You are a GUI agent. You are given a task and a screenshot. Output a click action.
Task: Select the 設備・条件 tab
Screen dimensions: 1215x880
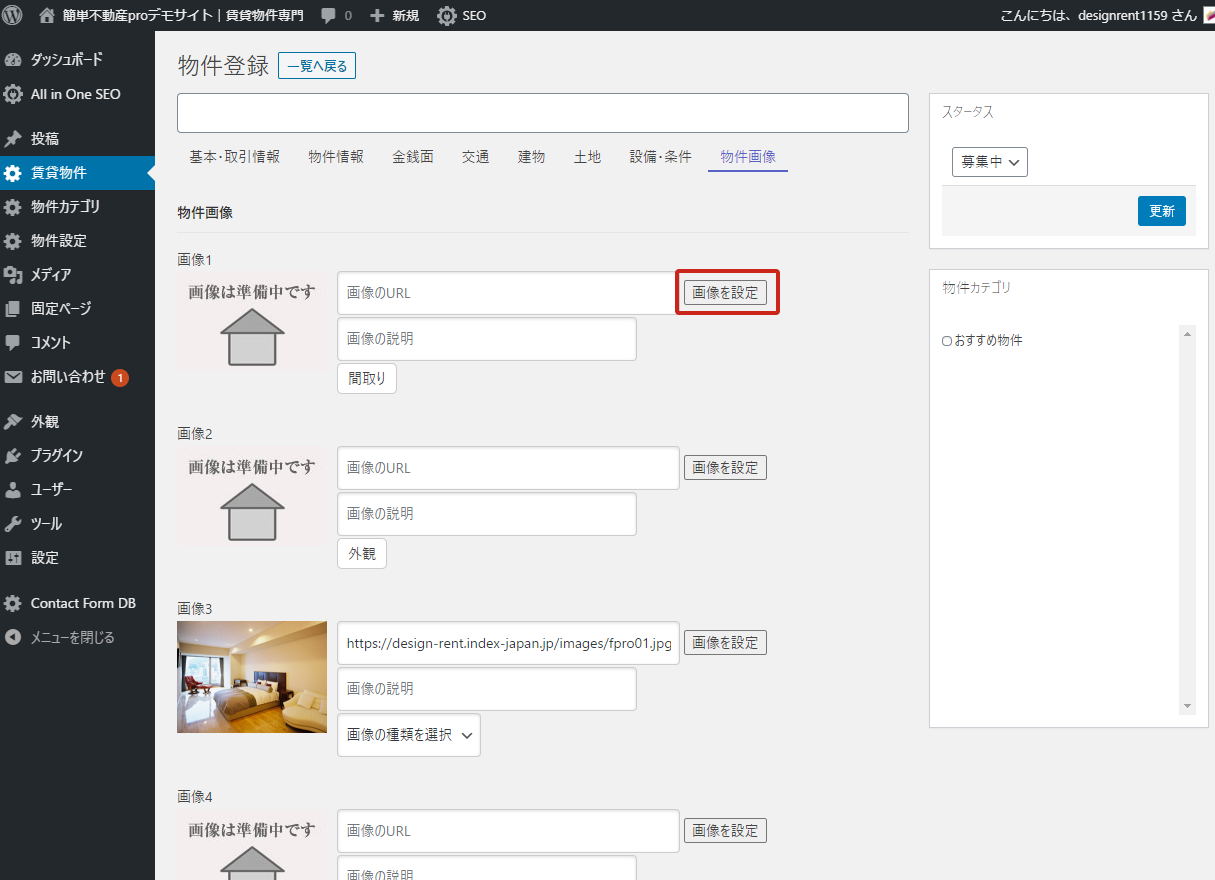coord(660,157)
